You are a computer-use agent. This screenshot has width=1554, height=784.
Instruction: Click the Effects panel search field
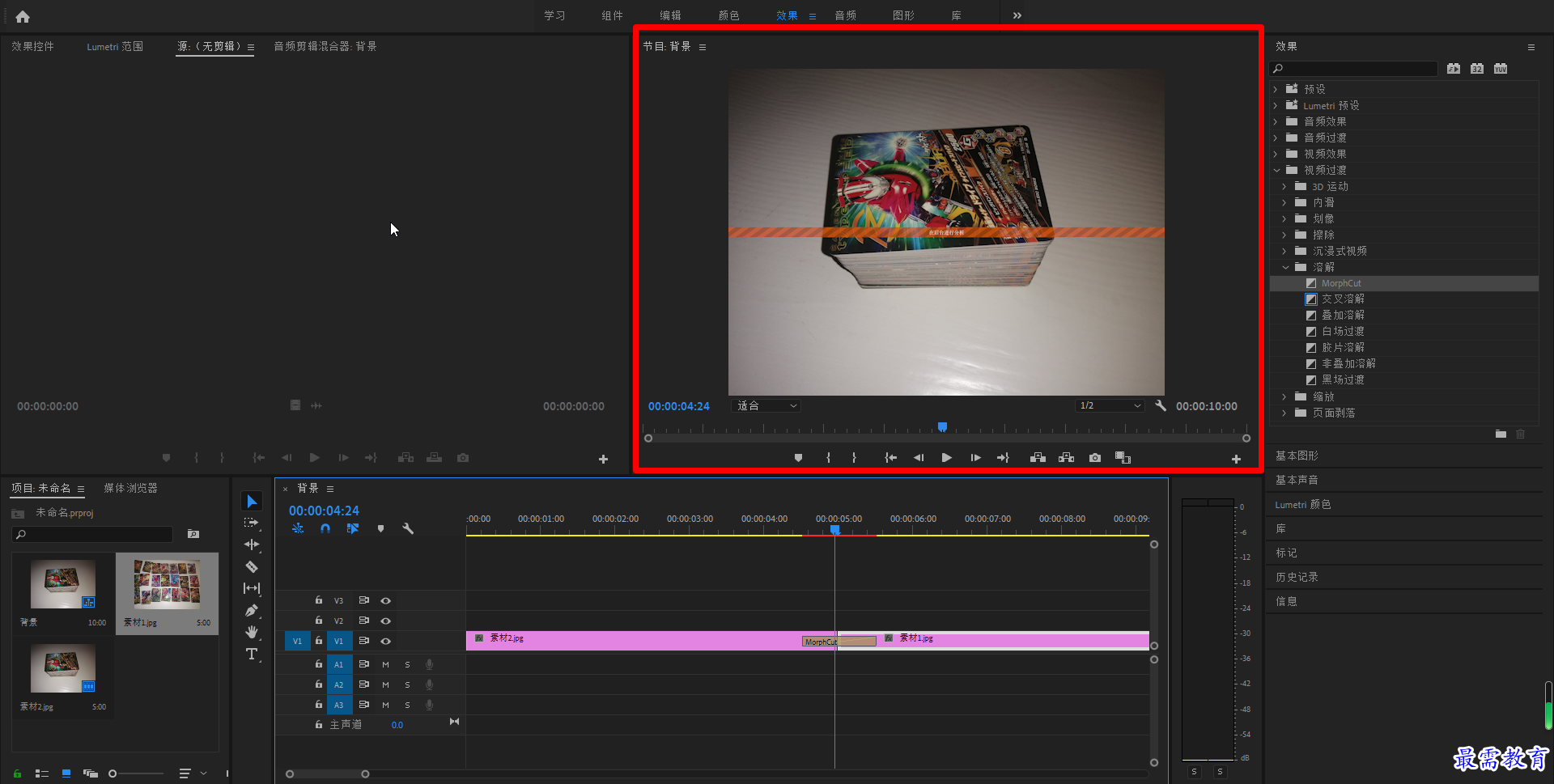coord(1354,69)
